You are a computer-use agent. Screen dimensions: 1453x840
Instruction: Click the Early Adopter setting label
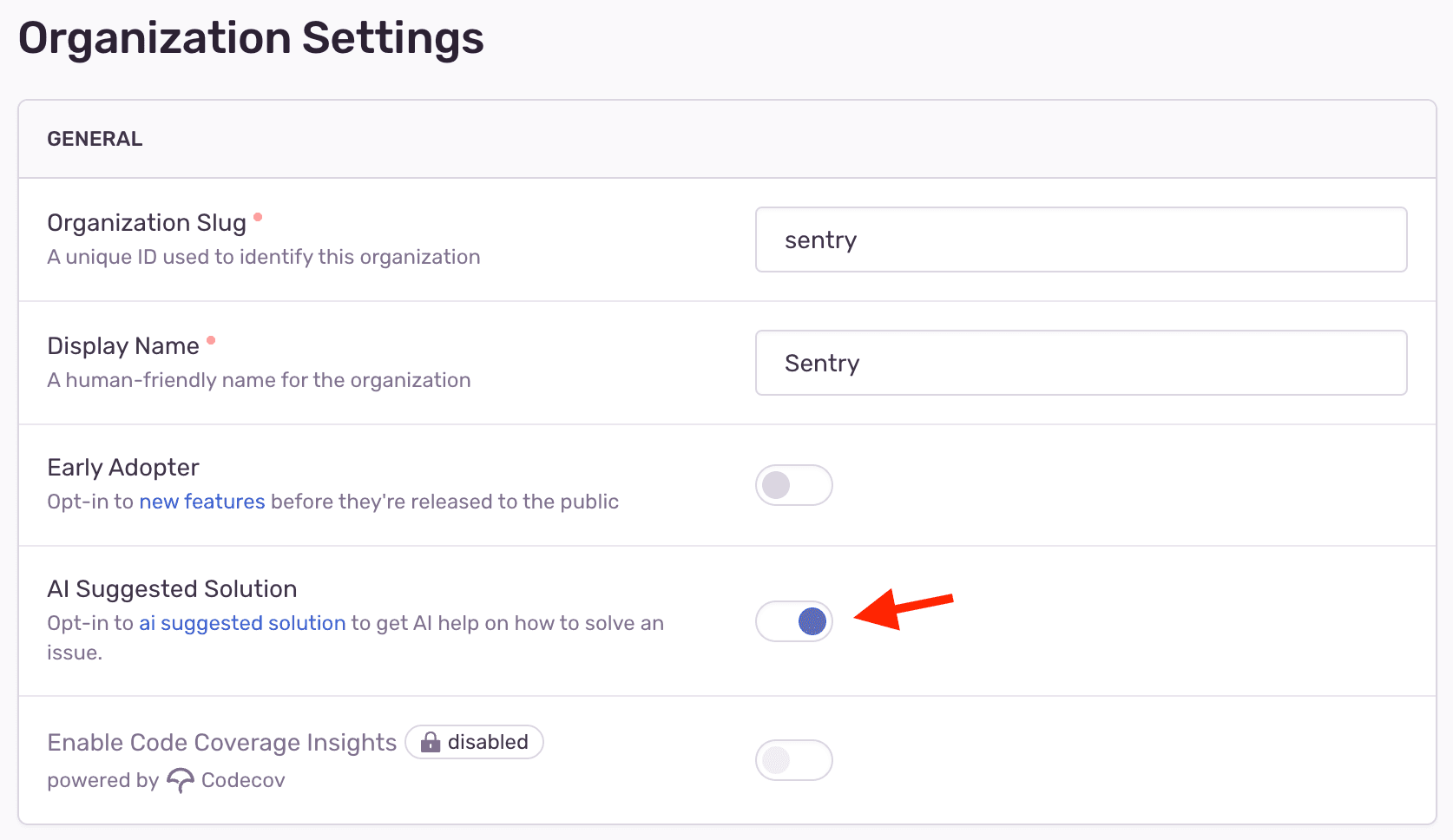(122, 467)
